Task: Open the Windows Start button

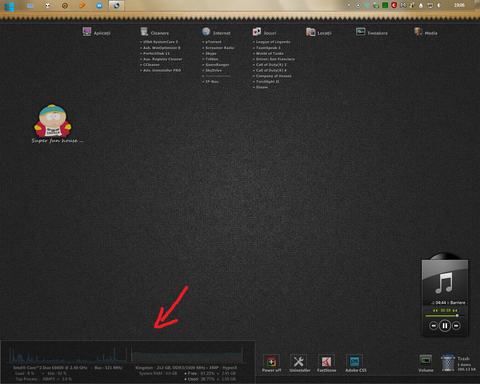Action: coord(10,6)
